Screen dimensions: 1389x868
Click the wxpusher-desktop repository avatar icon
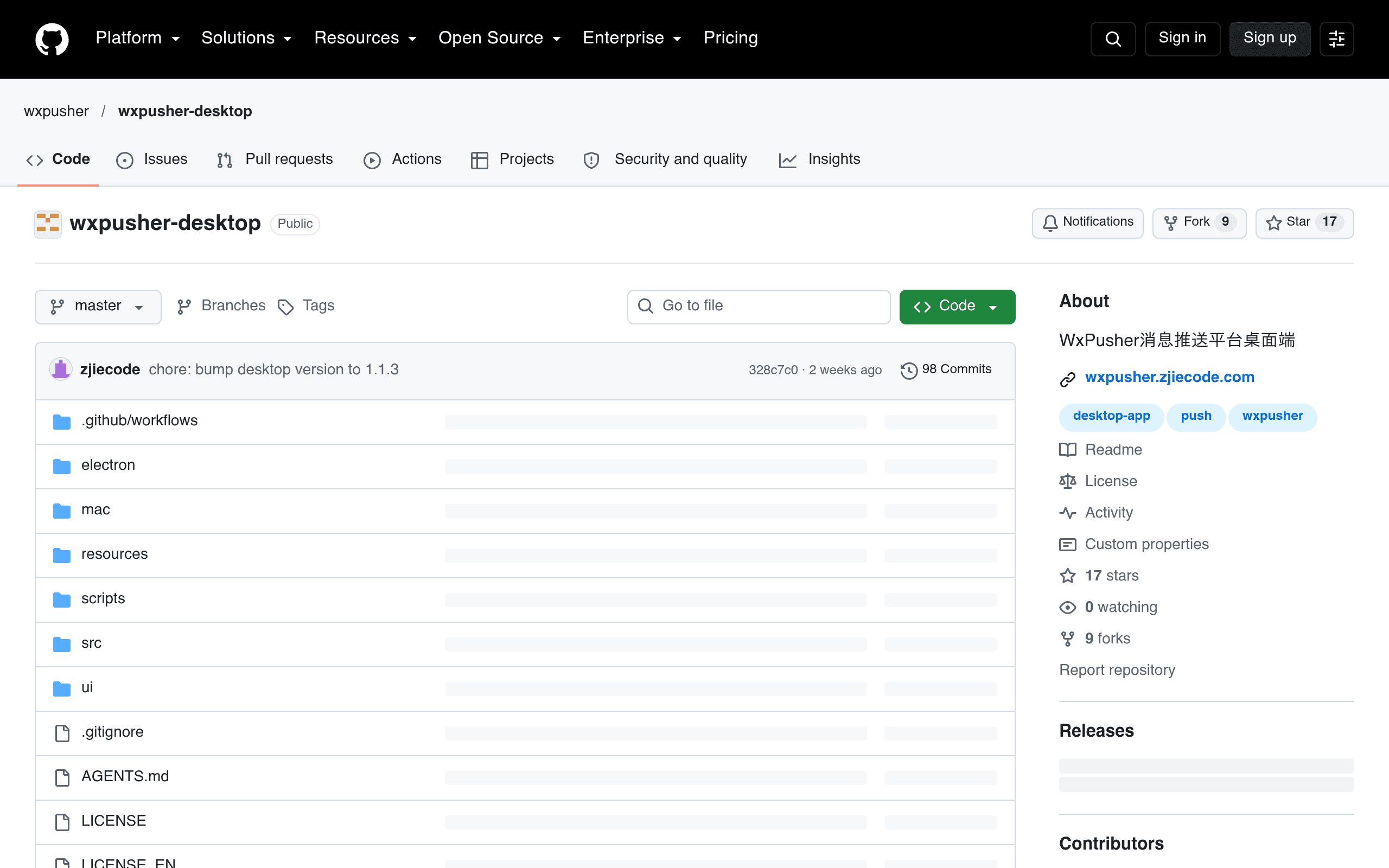click(x=48, y=224)
